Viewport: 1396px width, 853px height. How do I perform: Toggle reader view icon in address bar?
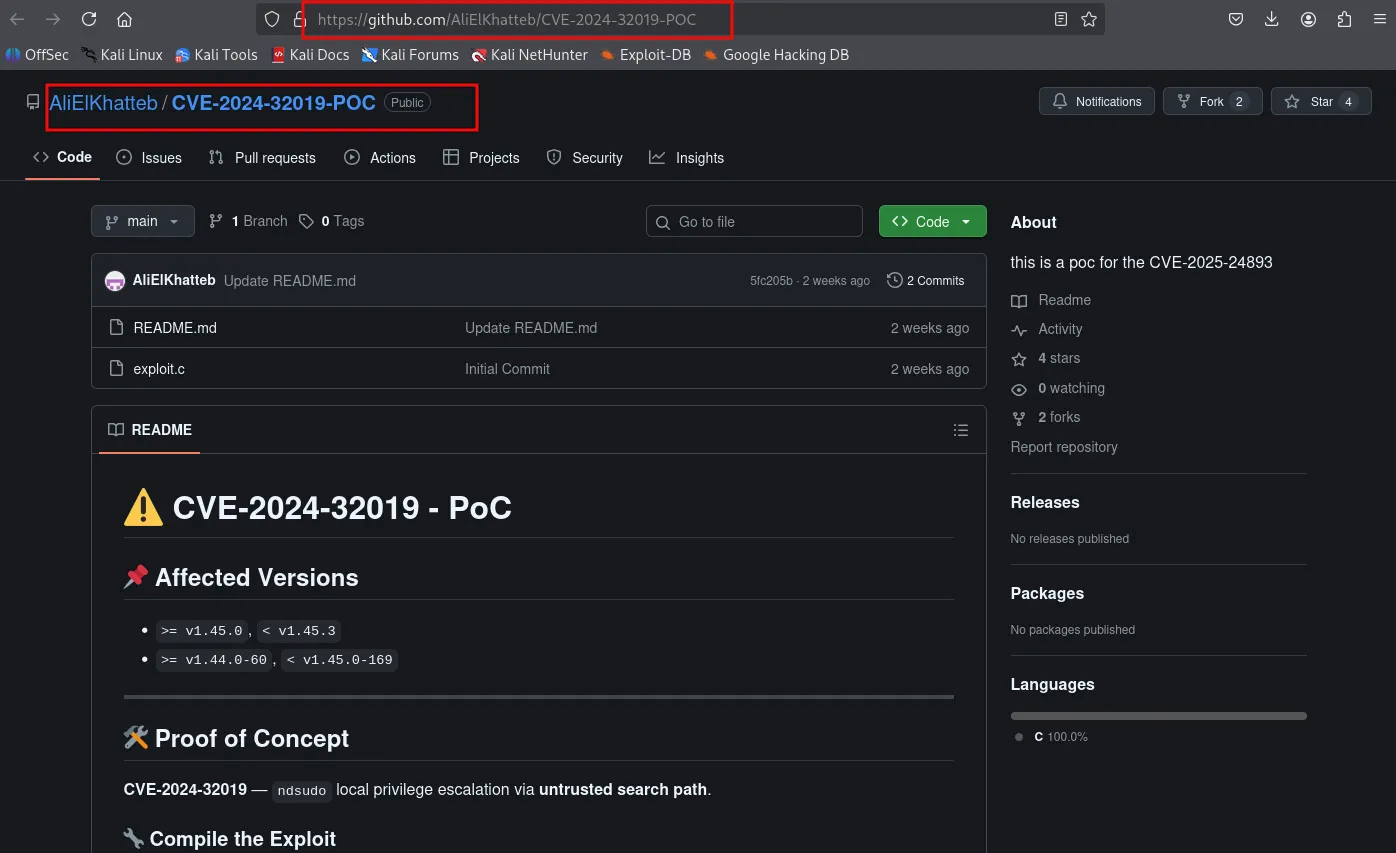(x=1061, y=19)
